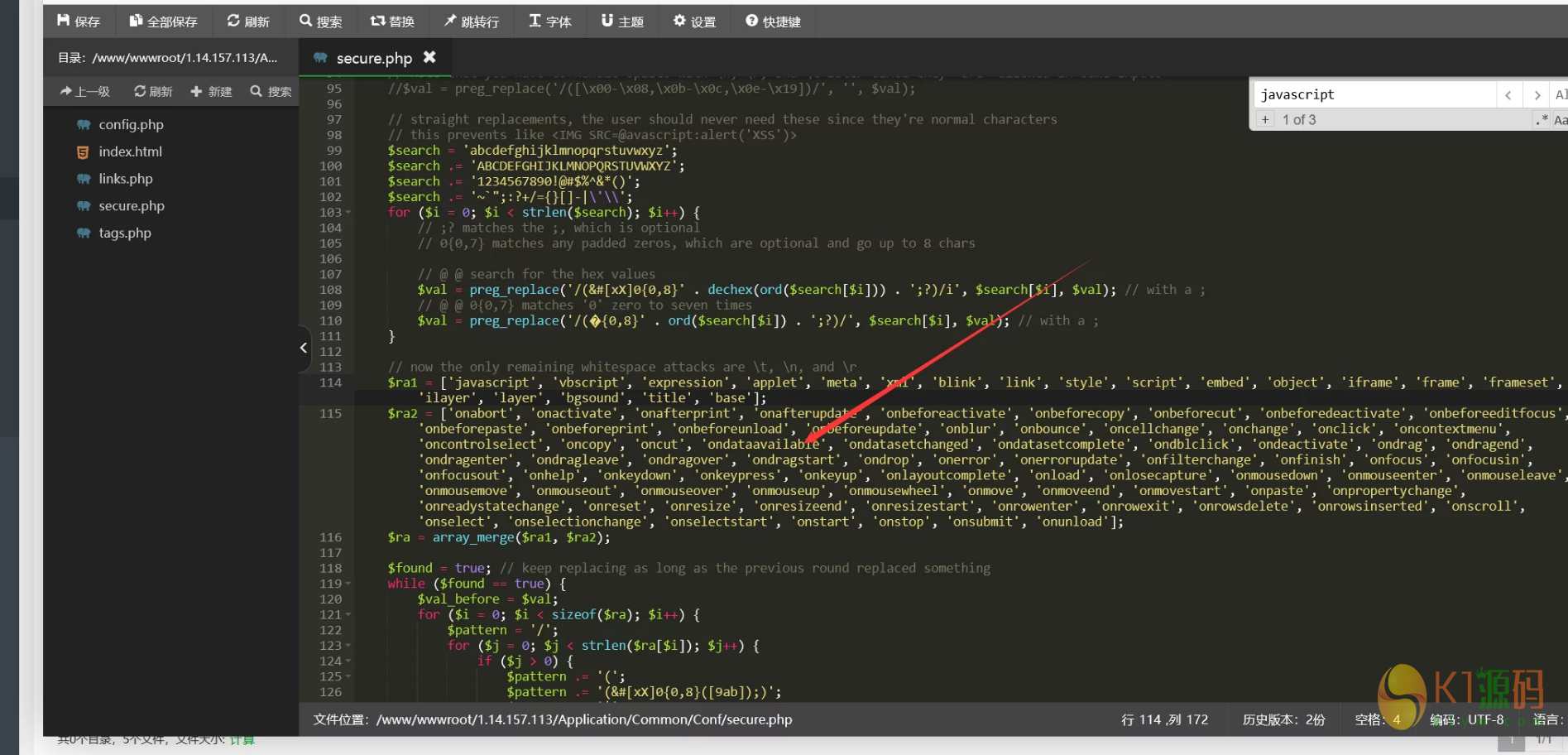Create new file with 新建 button
The height and width of the screenshot is (755, 1568).
pyautogui.click(x=211, y=91)
